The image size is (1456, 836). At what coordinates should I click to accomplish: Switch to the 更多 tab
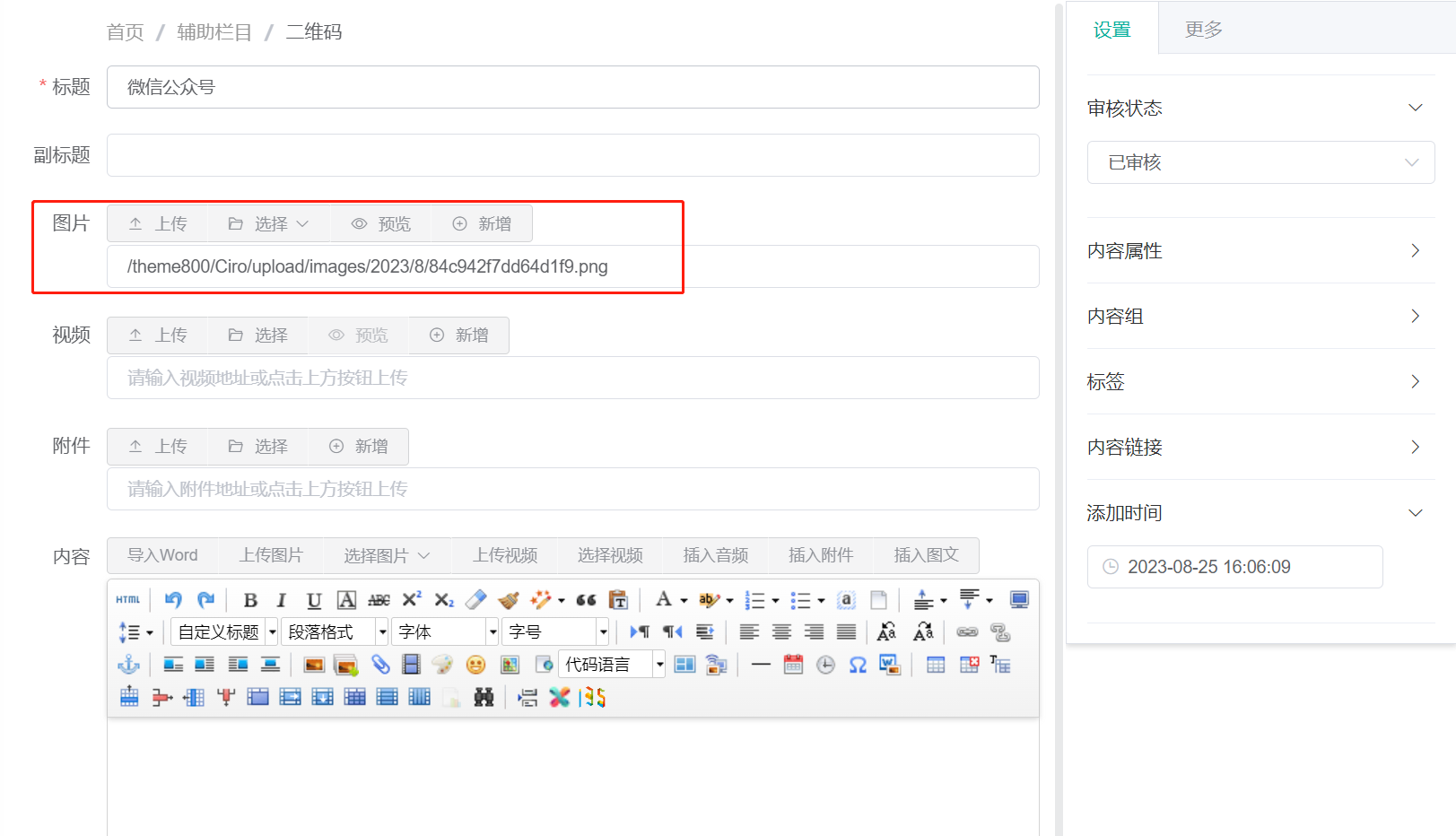pyautogui.click(x=1202, y=28)
